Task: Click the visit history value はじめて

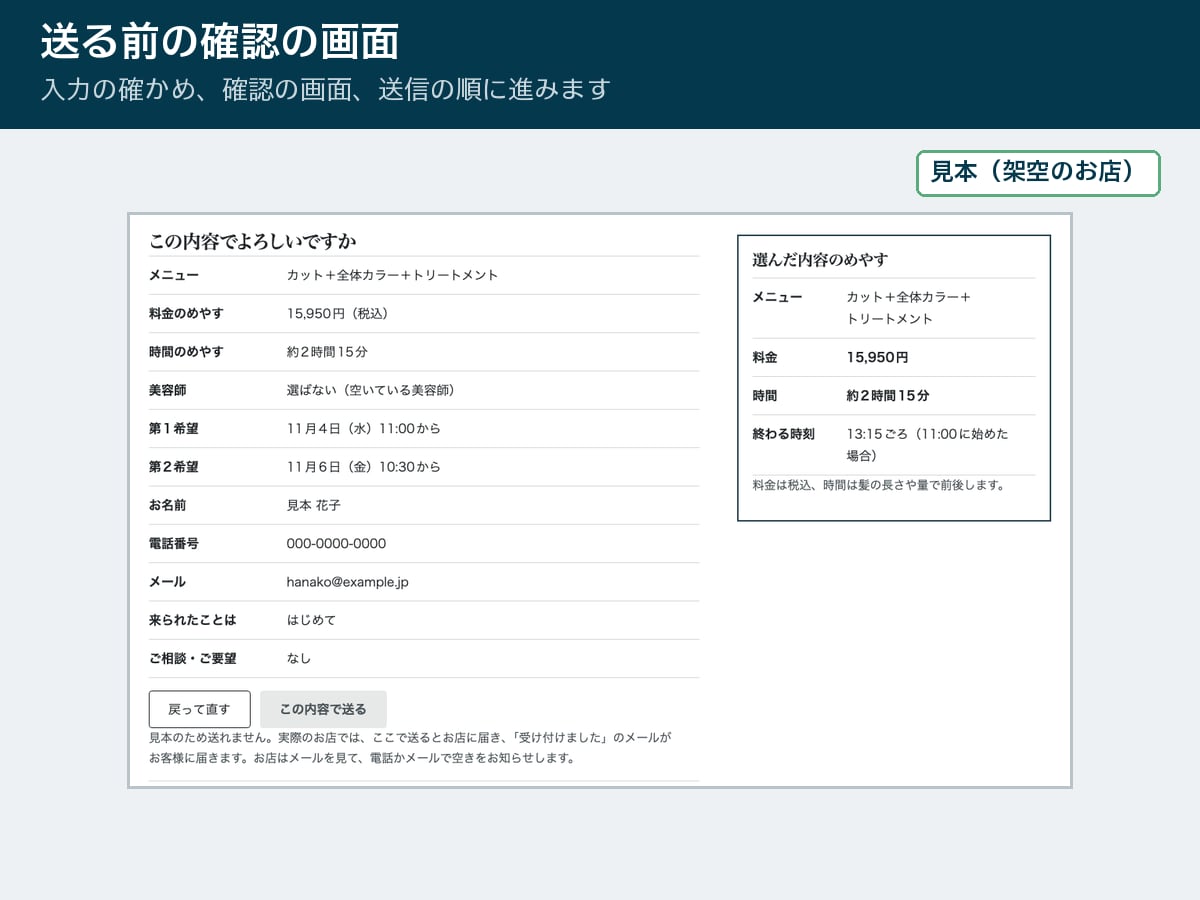Action: [x=312, y=620]
